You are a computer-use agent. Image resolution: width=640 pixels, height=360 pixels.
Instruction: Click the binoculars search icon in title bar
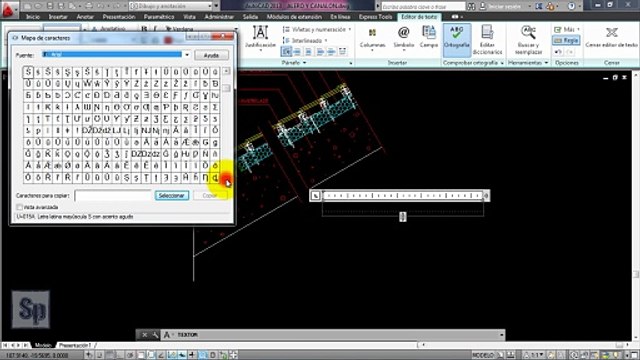472,6
